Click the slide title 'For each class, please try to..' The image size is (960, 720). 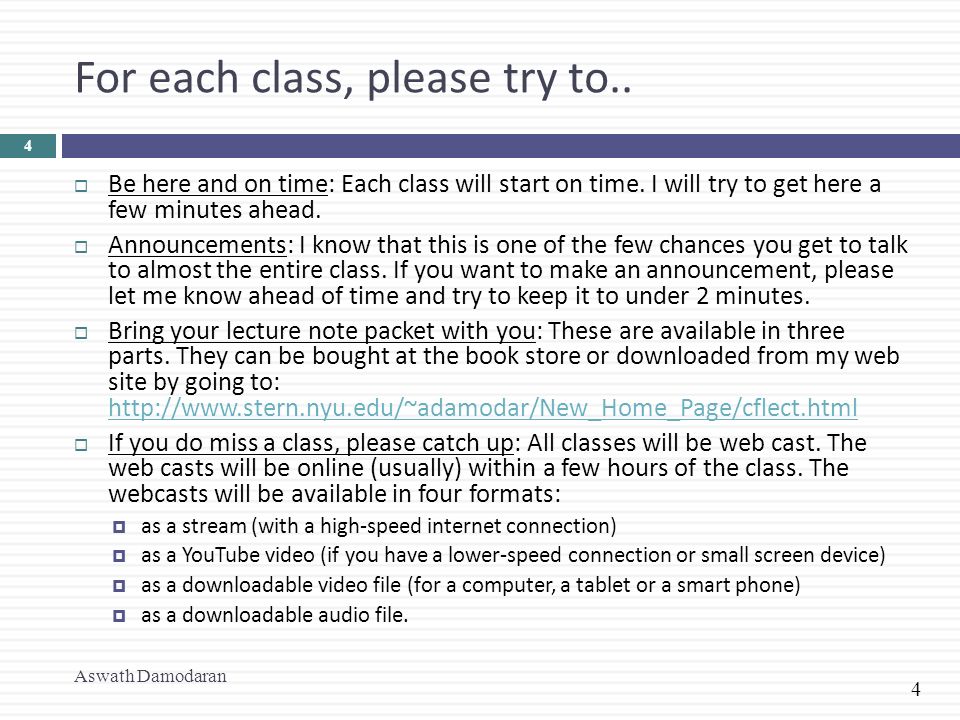[x=353, y=80]
